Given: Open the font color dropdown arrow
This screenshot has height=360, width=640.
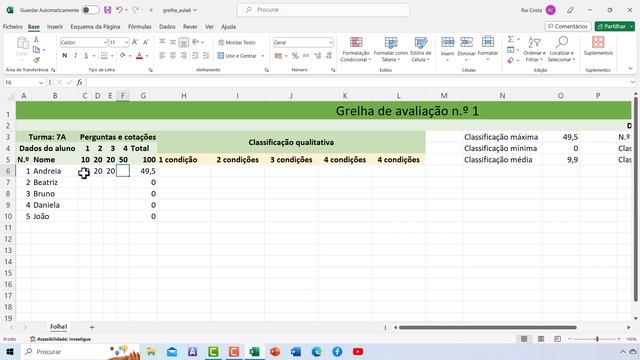Looking at the screenshot, I should (x=147, y=56).
